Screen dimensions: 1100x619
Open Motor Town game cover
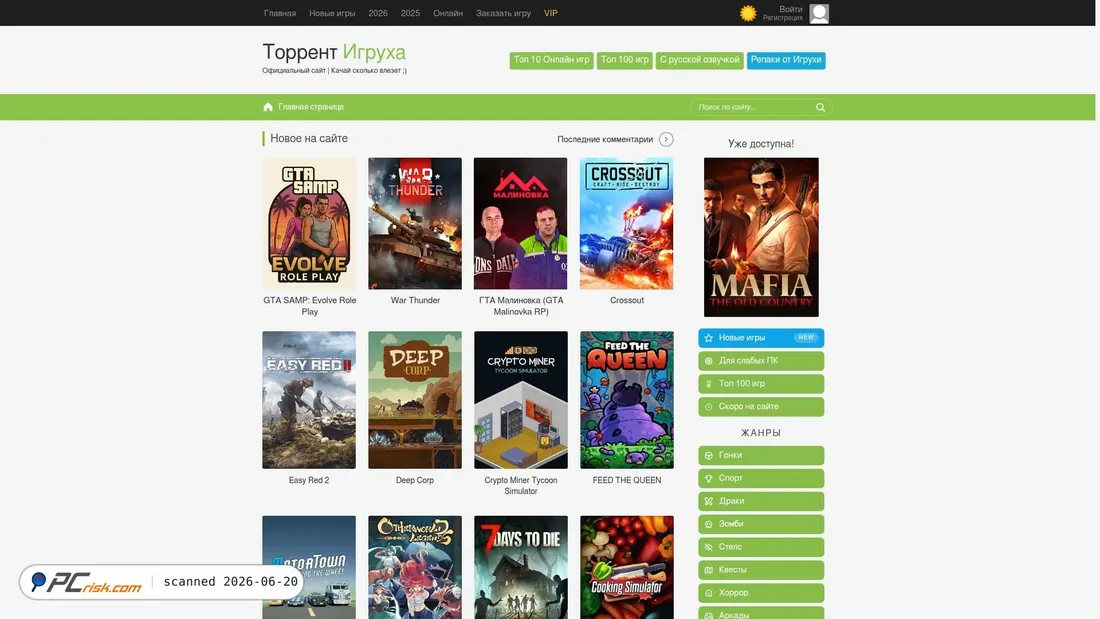tap(309, 567)
